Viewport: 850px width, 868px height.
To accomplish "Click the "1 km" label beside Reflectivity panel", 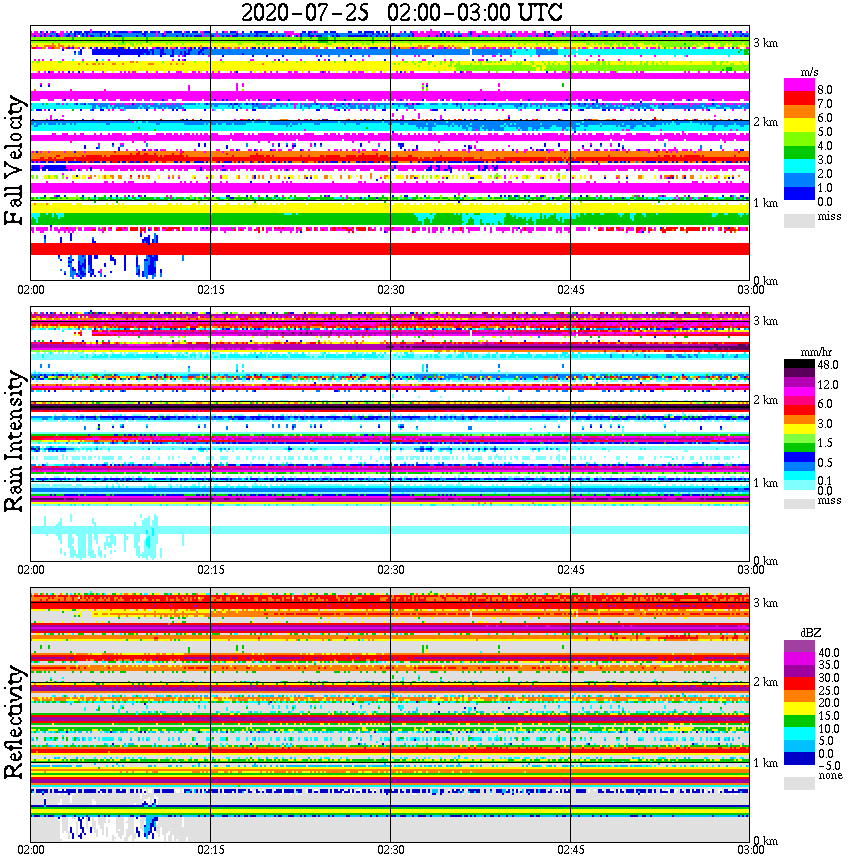I will pyautogui.click(x=765, y=763).
